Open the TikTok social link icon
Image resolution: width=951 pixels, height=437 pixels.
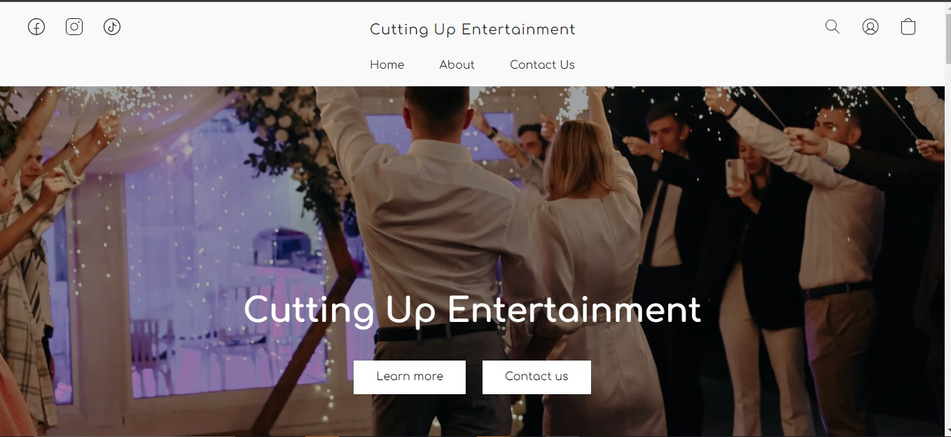[112, 27]
